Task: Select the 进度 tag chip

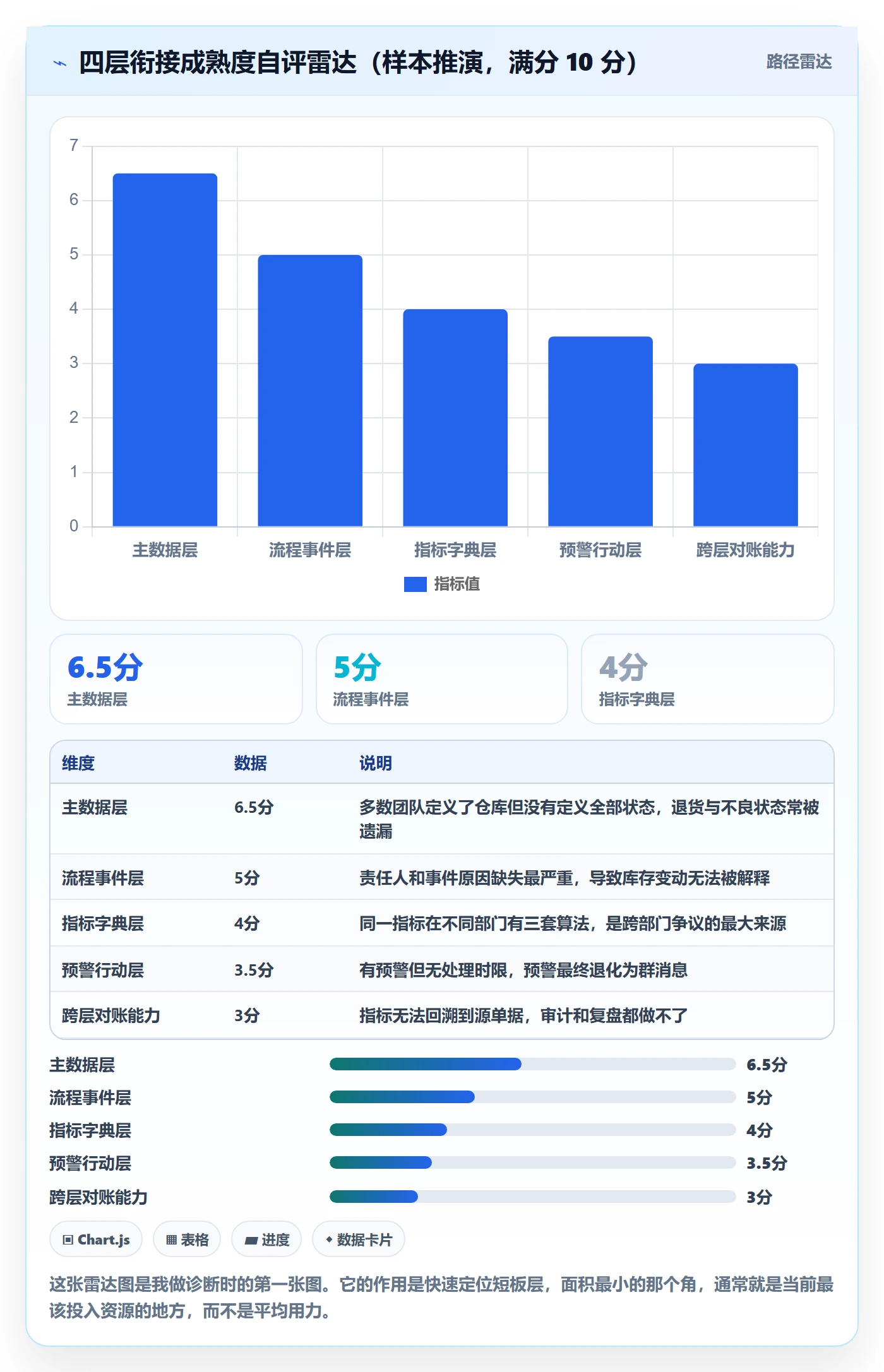Action: [x=266, y=1239]
